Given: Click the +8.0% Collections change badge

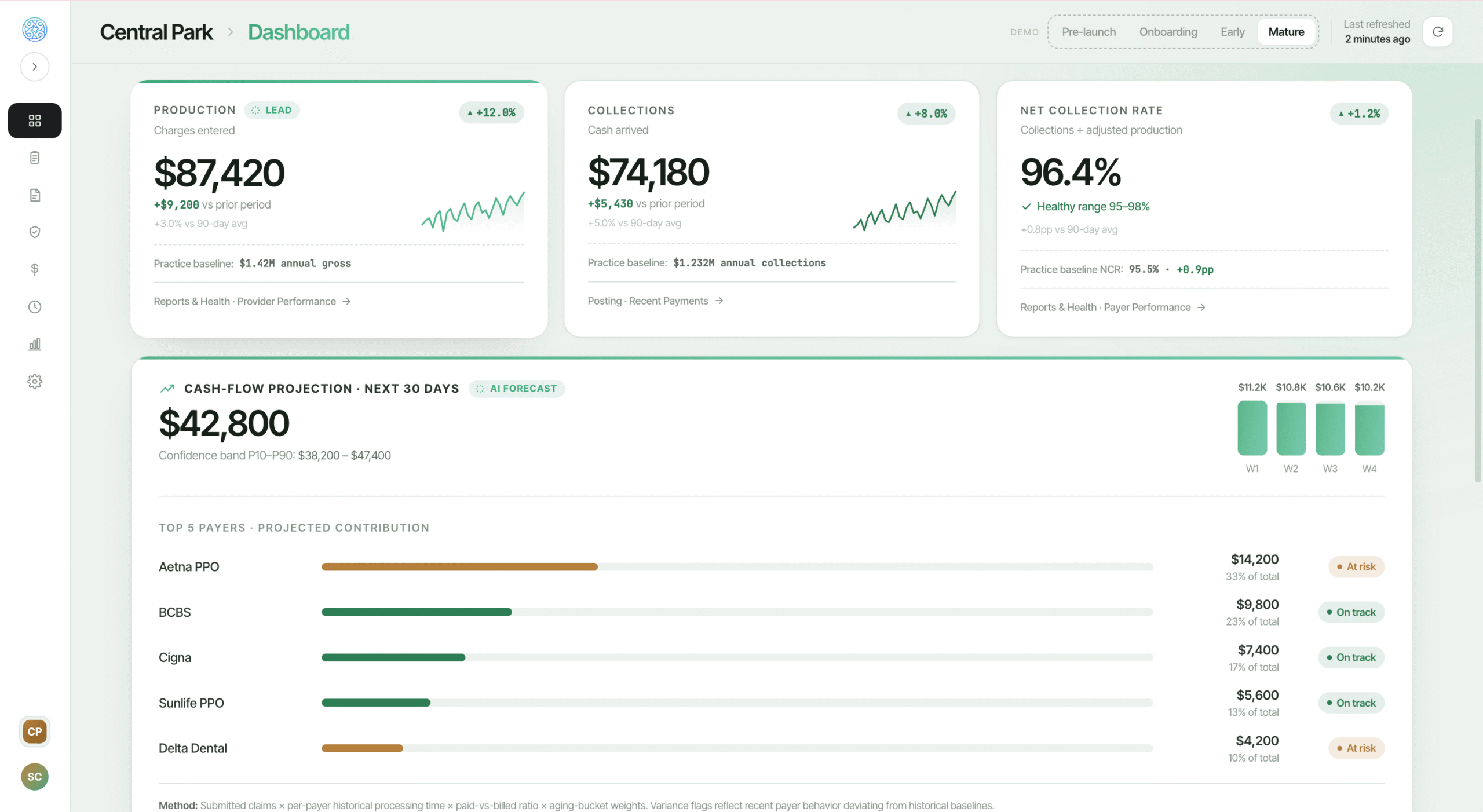Looking at the screenshot, I should (x=926, y=114).
